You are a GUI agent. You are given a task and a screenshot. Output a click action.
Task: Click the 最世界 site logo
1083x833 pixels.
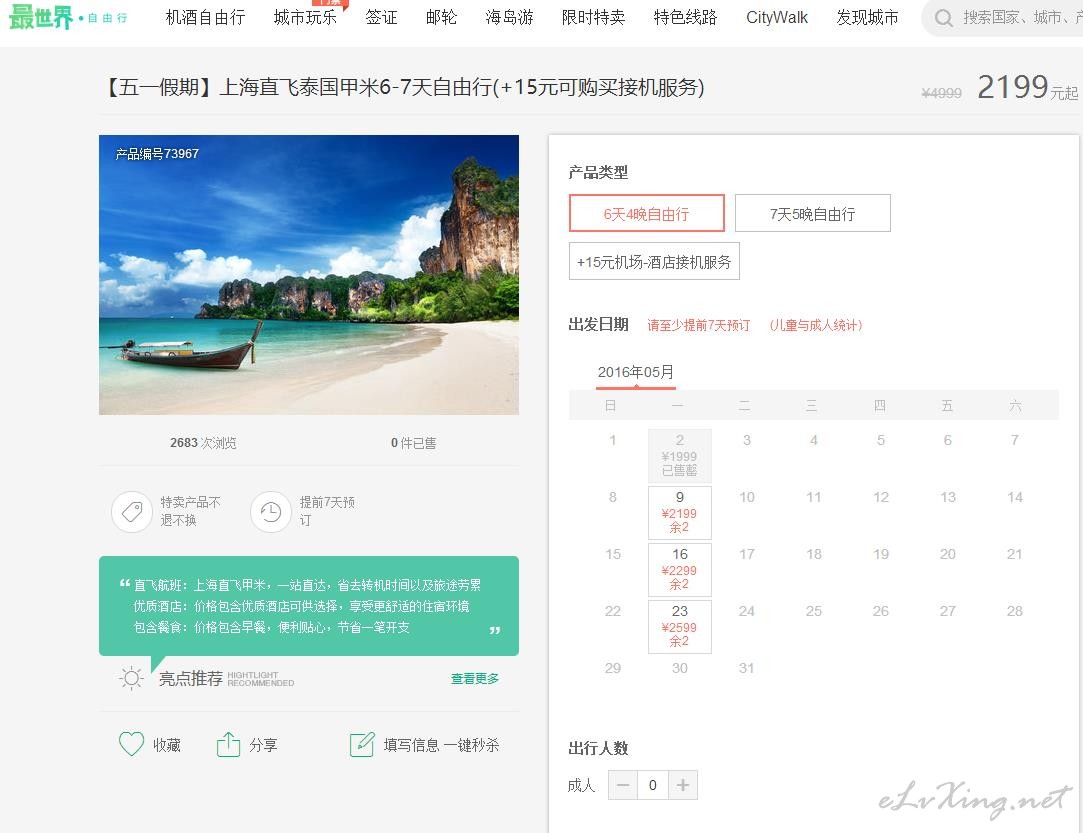coord(68,17)
